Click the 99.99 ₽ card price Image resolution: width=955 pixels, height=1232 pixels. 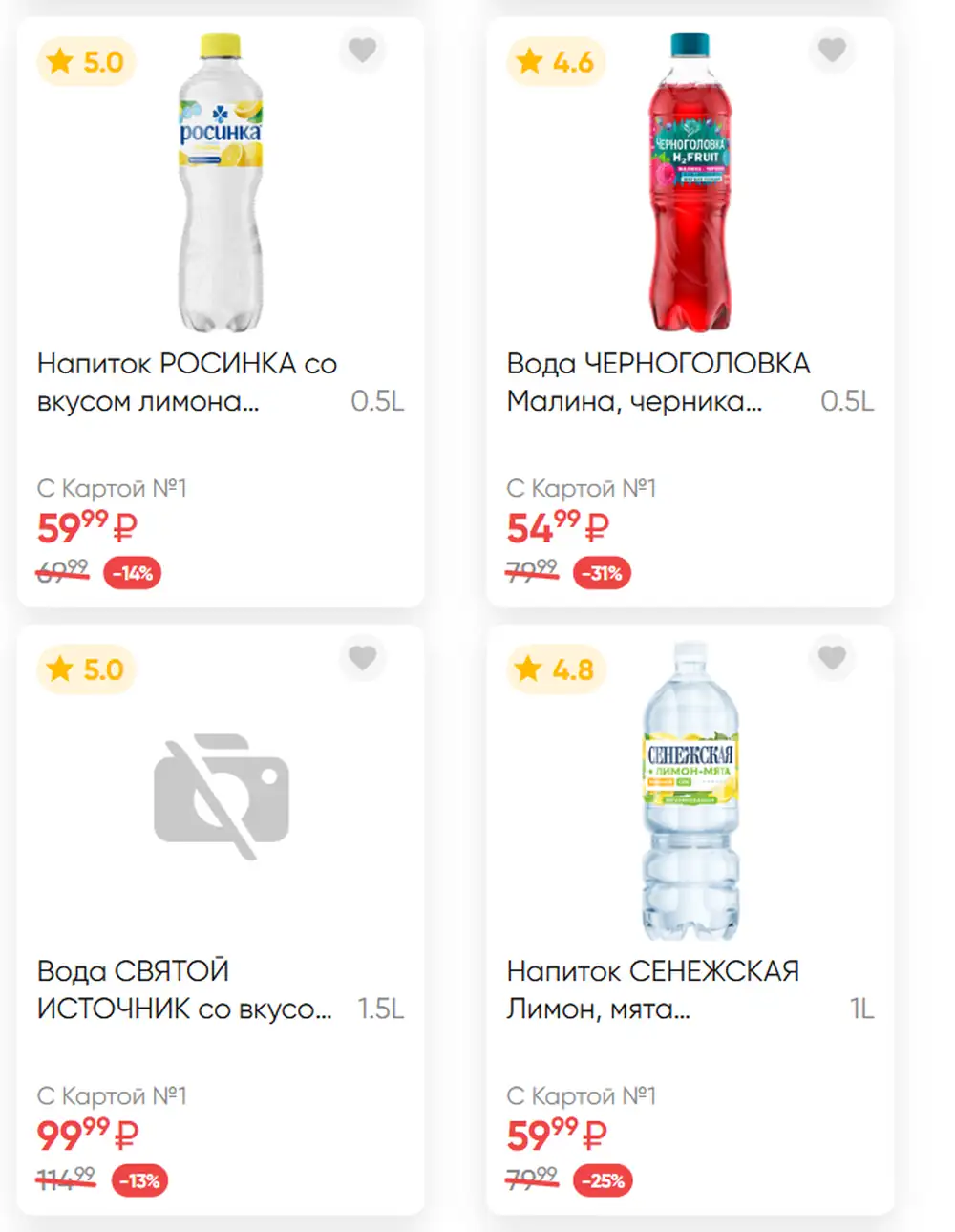(x=88, y=1135)
